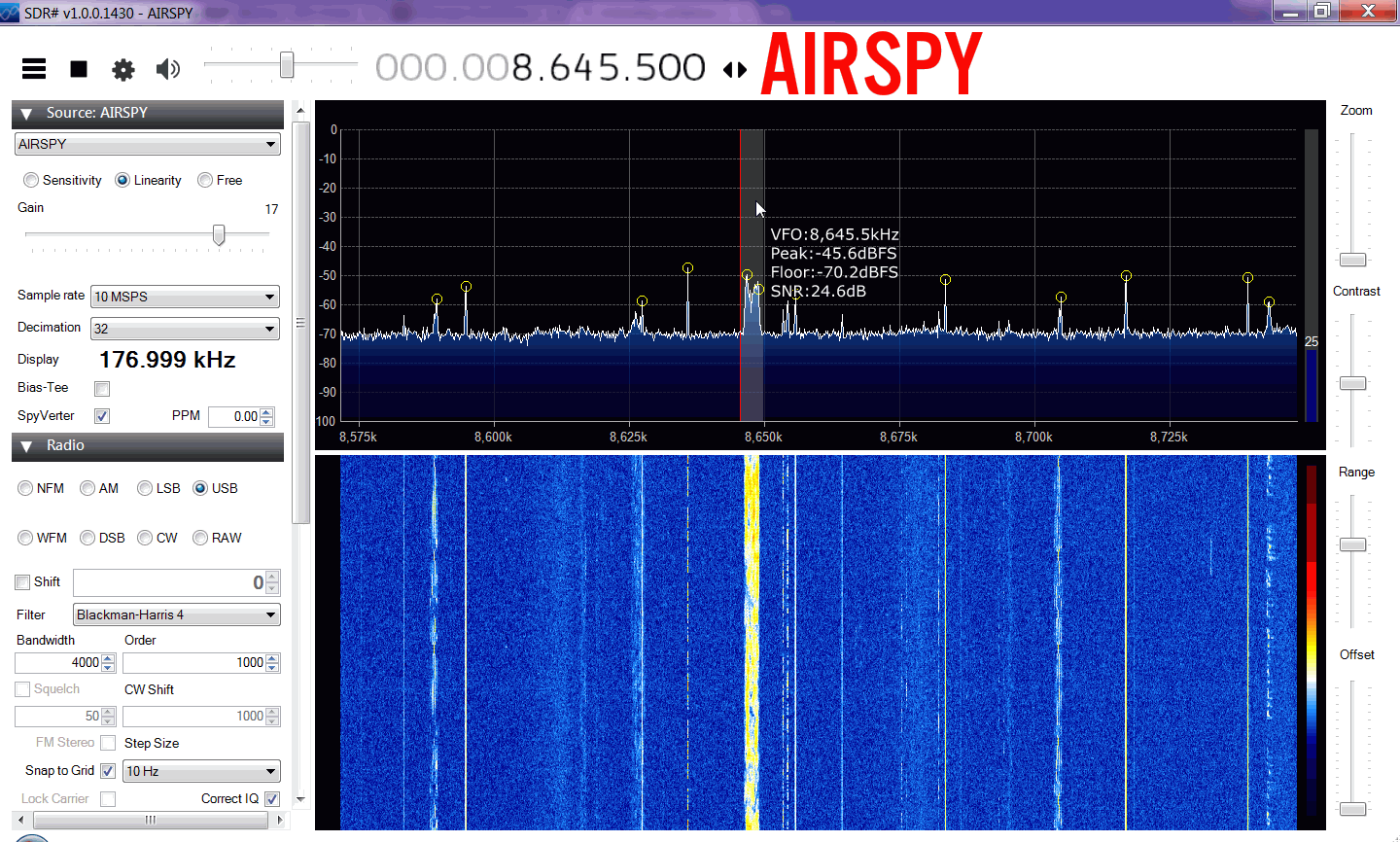
Task: Select the Sensitivity gain mode
Action: (x=31, y=181)
